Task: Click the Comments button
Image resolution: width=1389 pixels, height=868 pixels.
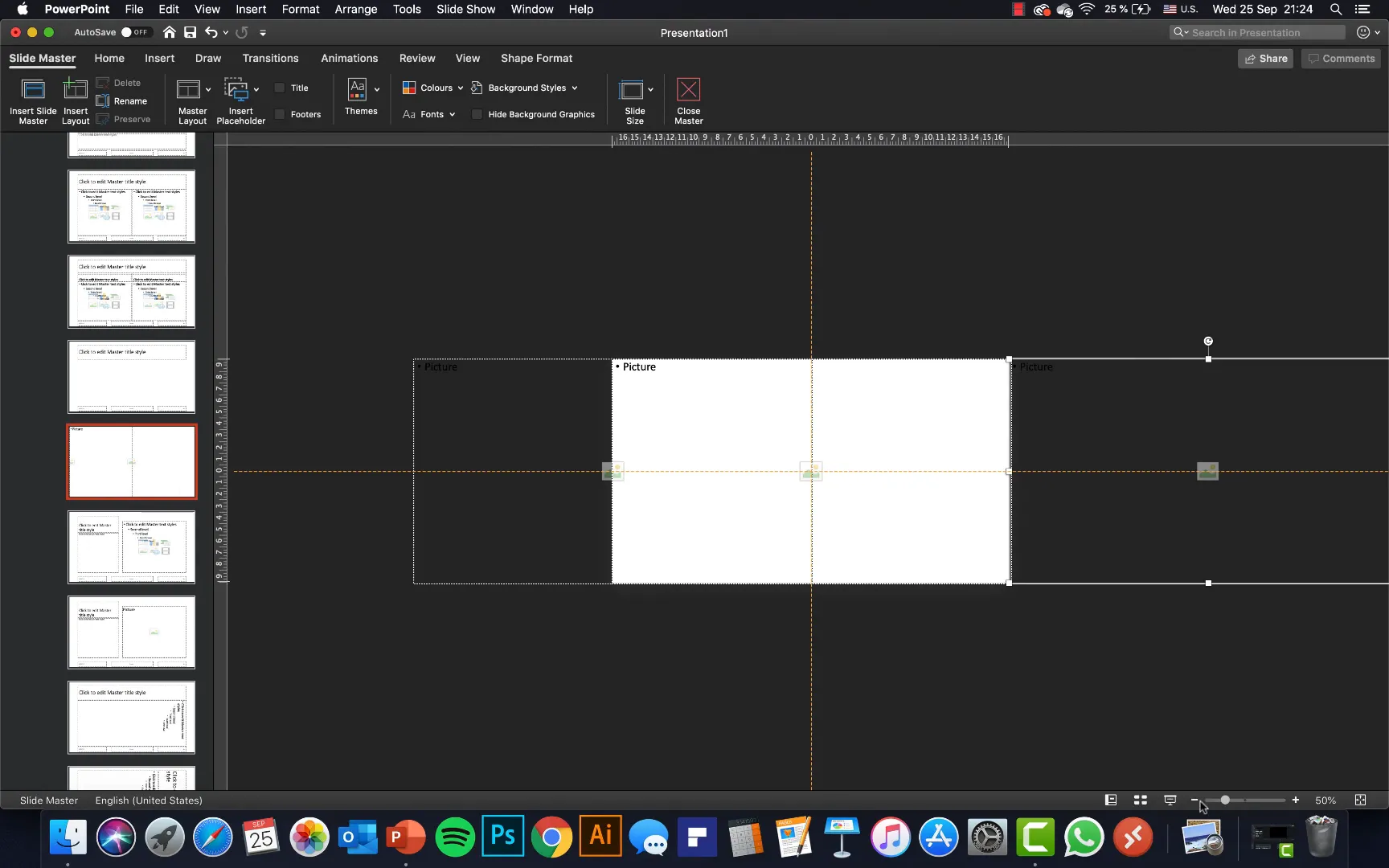Action: point(1341,58)
